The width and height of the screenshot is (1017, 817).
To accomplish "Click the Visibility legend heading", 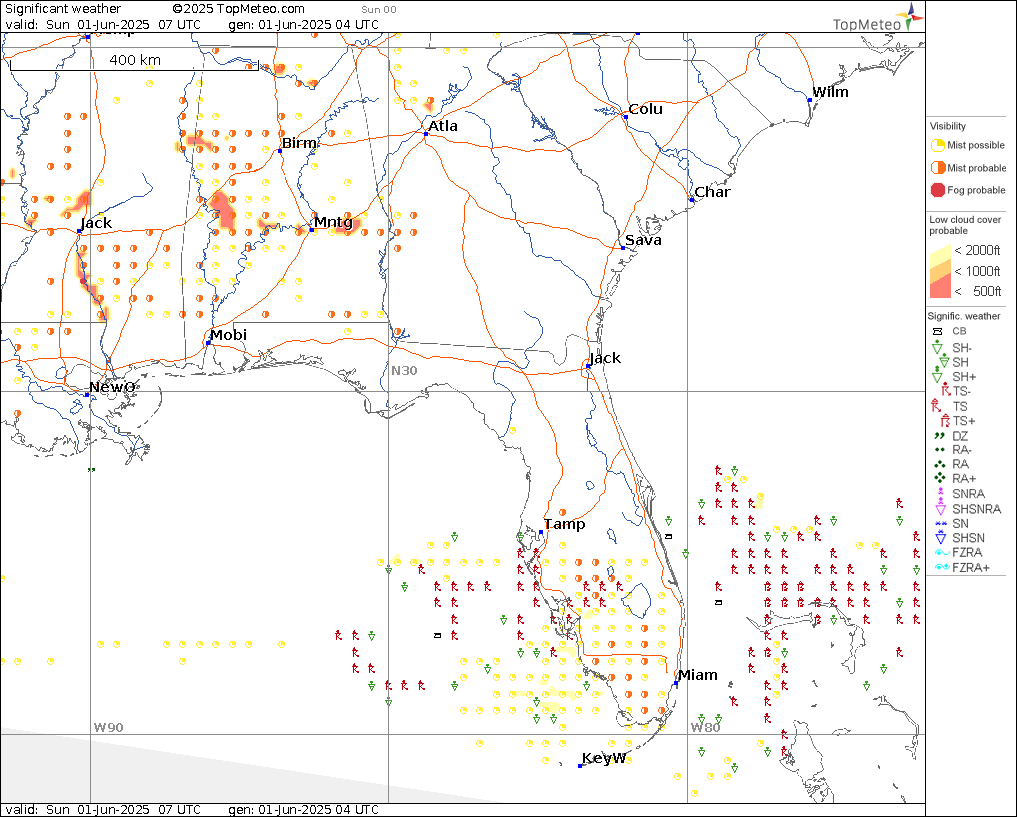I will point(948,126).
